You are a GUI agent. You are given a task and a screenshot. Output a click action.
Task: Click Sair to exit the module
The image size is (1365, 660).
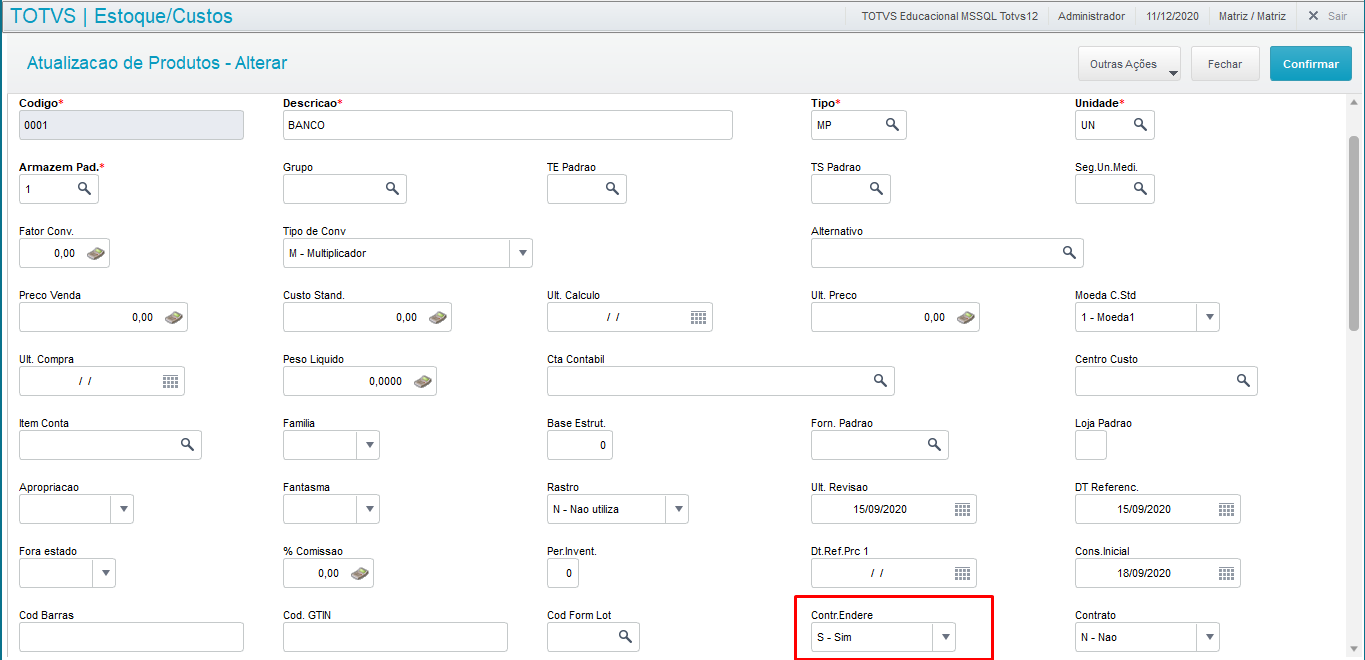pyautogui.click(x=1327, y=16)
